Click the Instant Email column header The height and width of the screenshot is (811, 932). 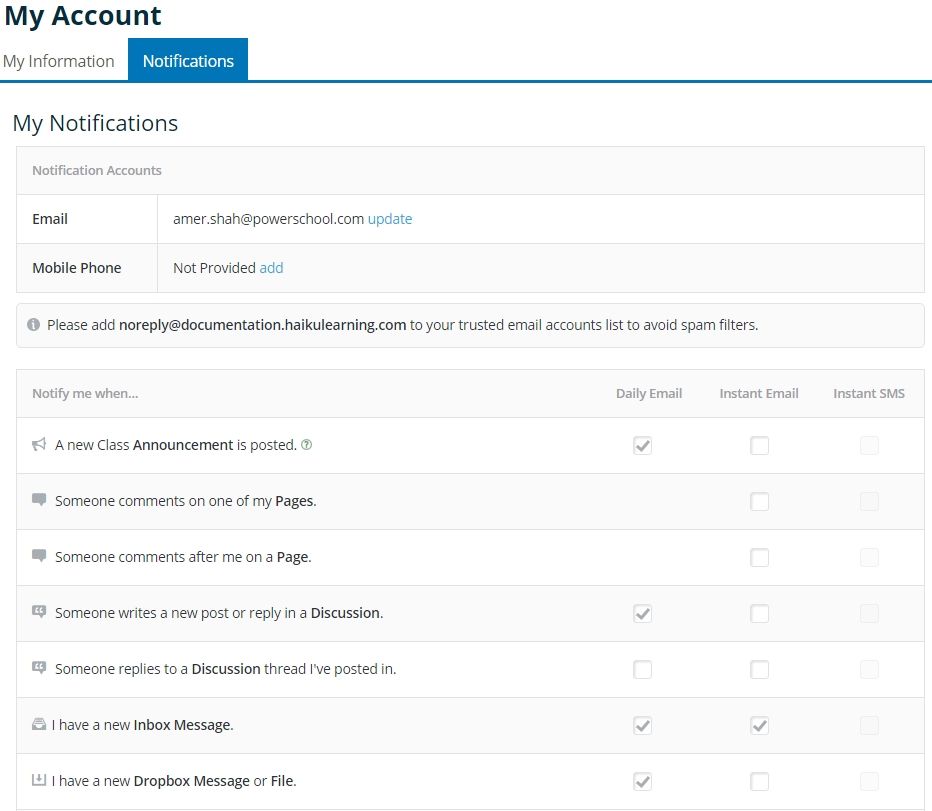click(759, 393)
